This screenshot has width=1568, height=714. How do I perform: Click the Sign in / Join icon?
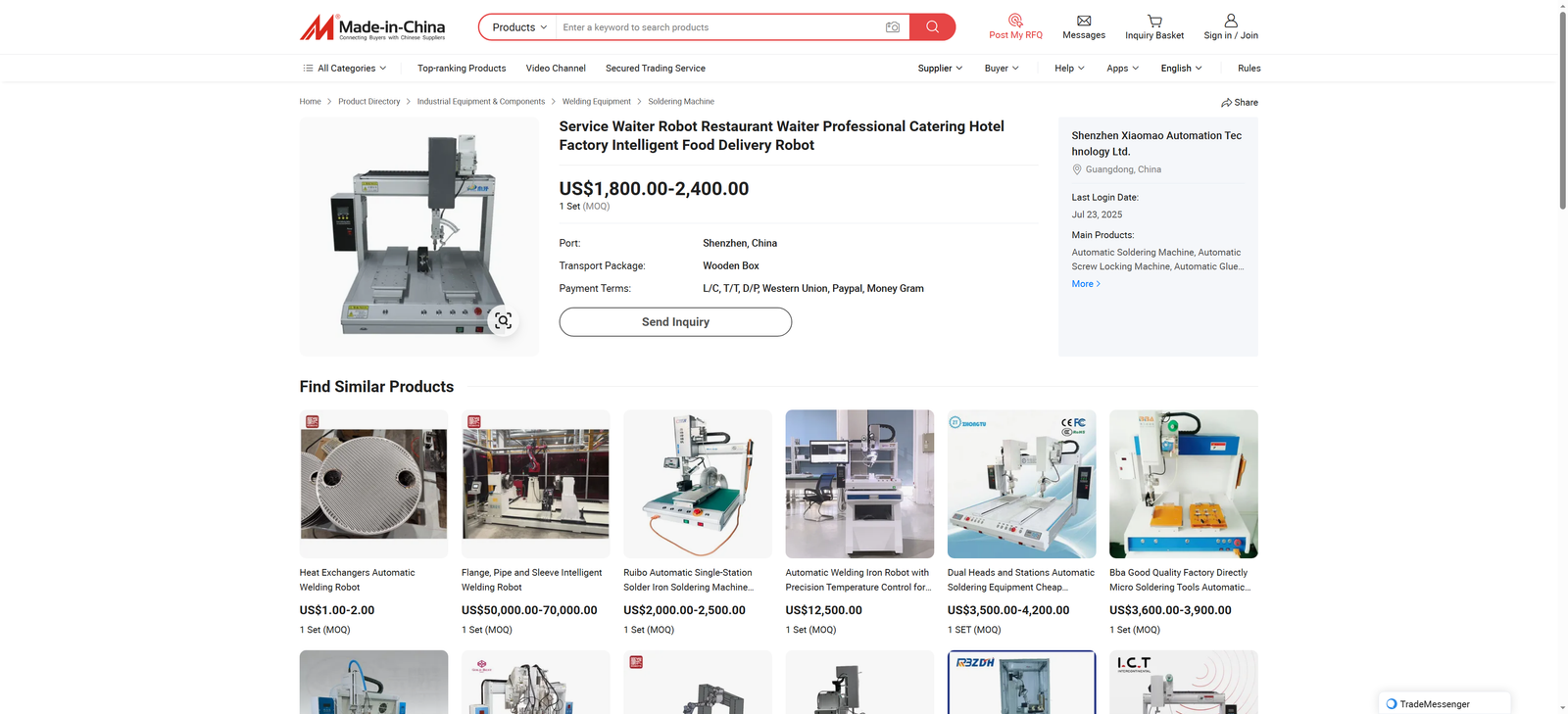[1231, 21]
